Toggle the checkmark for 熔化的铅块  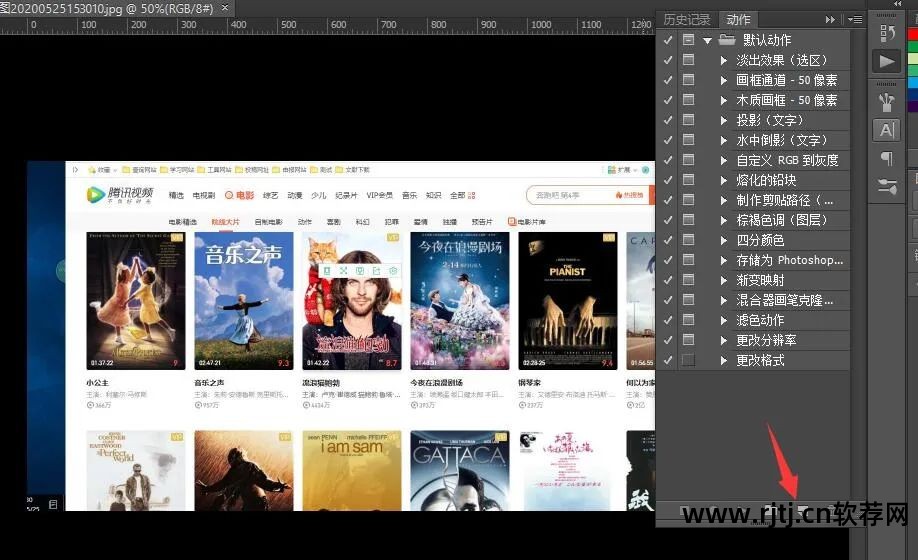pyautogui.click(x=667, y=180)
